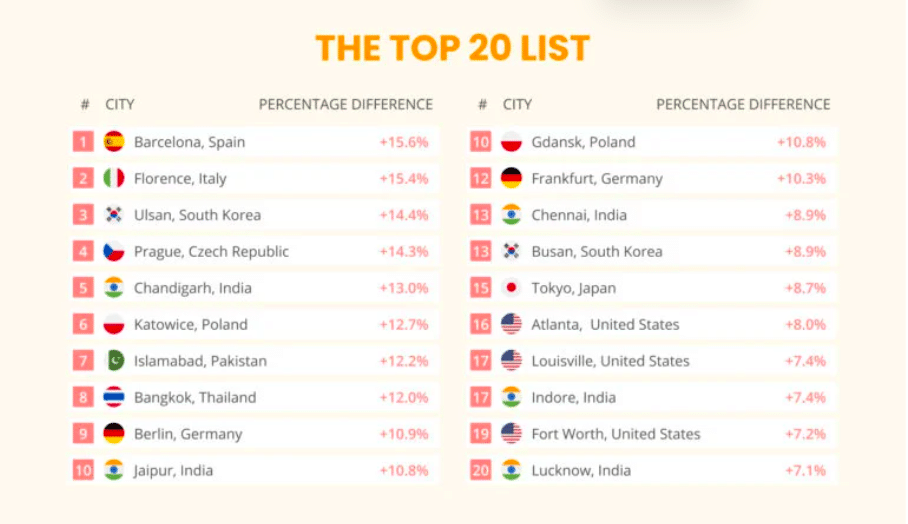The height and width of the screenshot is (524, 908).
Task: Click the Czech flag next to Prague
Action: (114, 251)
